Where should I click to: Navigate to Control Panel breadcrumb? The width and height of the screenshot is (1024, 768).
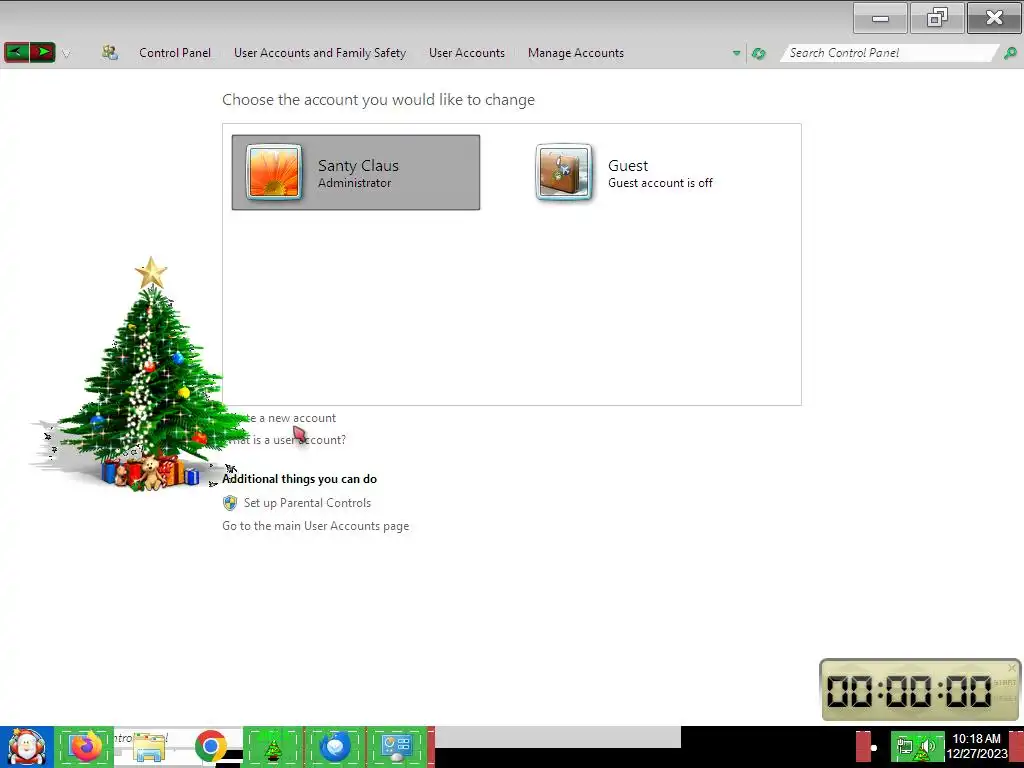[x=175, y=53]
